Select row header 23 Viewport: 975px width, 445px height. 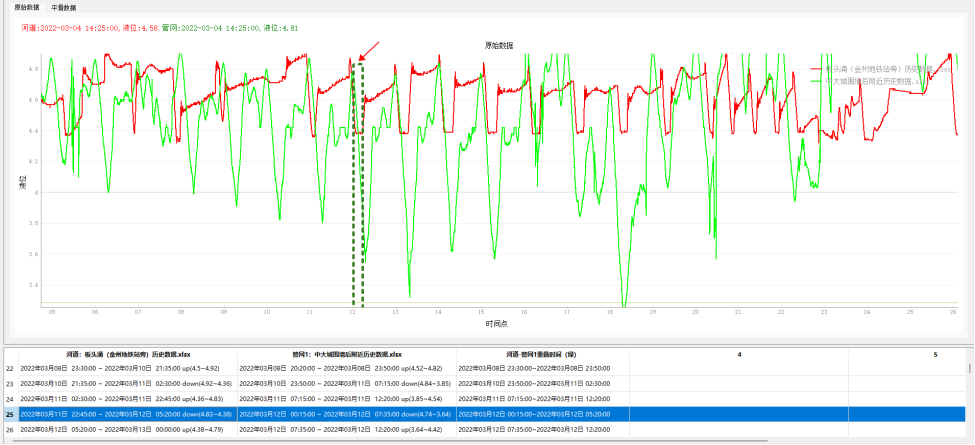[9, 383]
